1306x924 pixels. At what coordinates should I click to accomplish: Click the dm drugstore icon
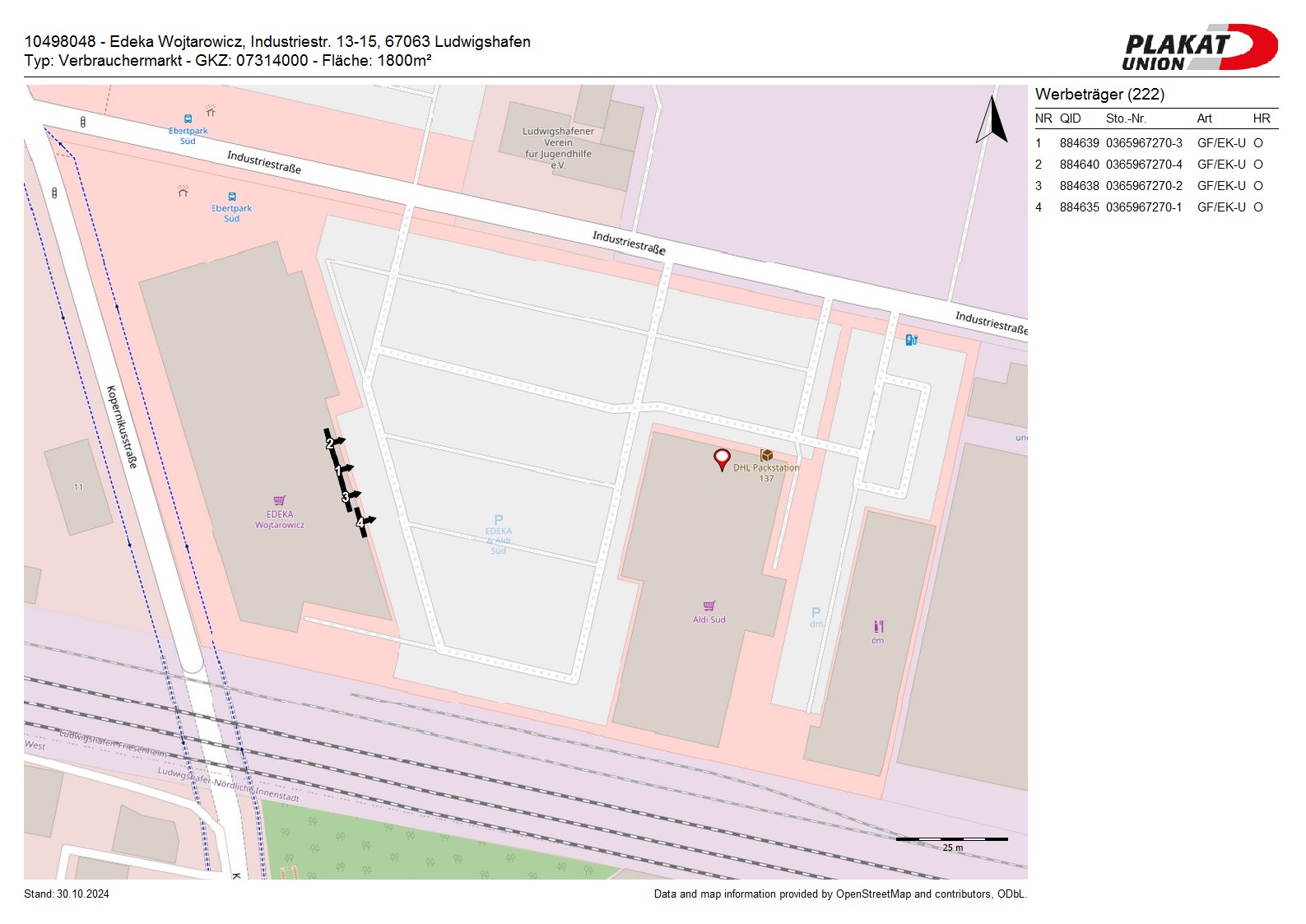[878, 627]
